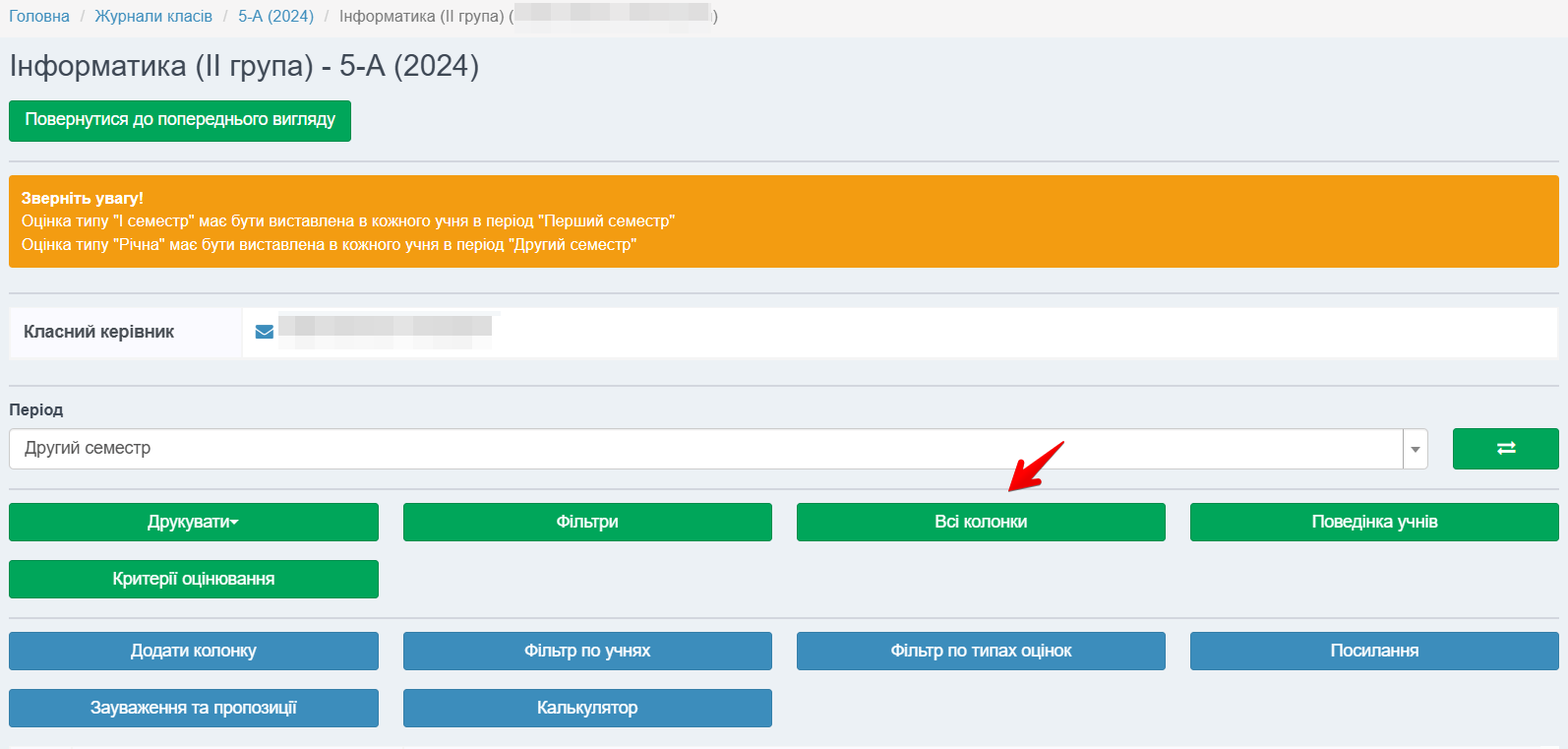This screenshot has height=749, width=1568.
Task: Open 'Журнали класів' breadcrumb link
Action: tap(153, 17)
